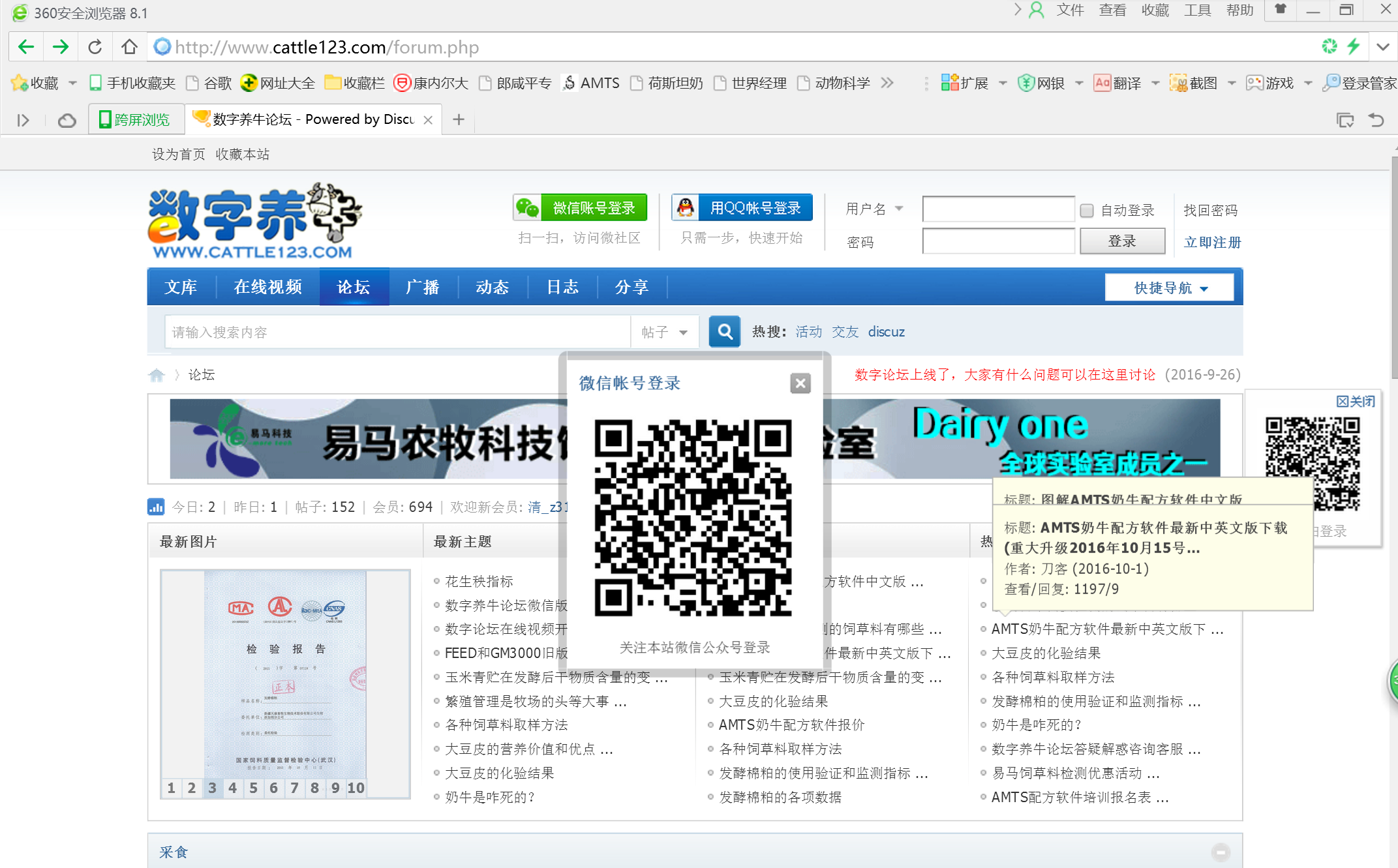This screenshot has width=1398, height=868.
Task: Log in with 微信帐号登录 button
Action: 580,207
